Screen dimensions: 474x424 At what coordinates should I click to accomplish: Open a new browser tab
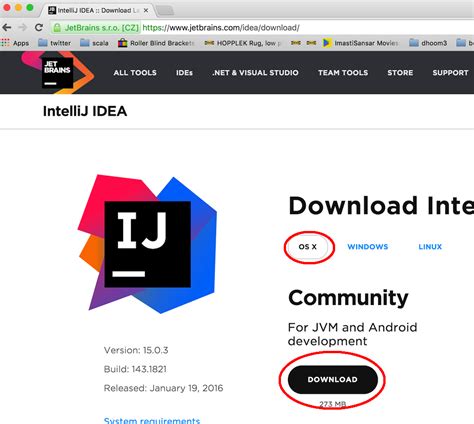pos(165,11)
